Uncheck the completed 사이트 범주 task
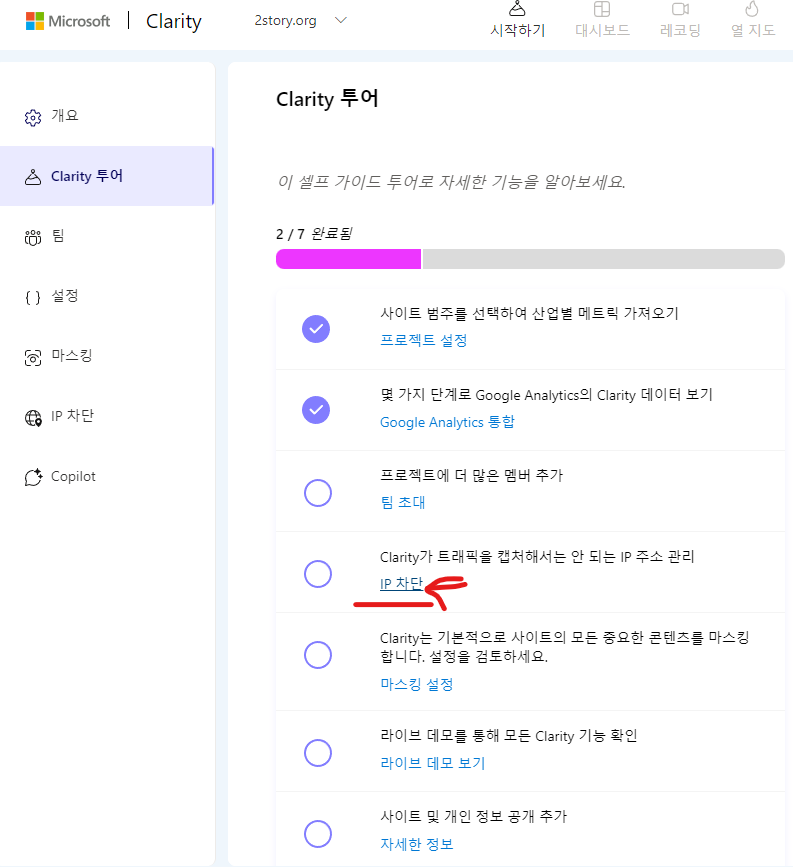793x867 pixels. click(x=317, y=327)
